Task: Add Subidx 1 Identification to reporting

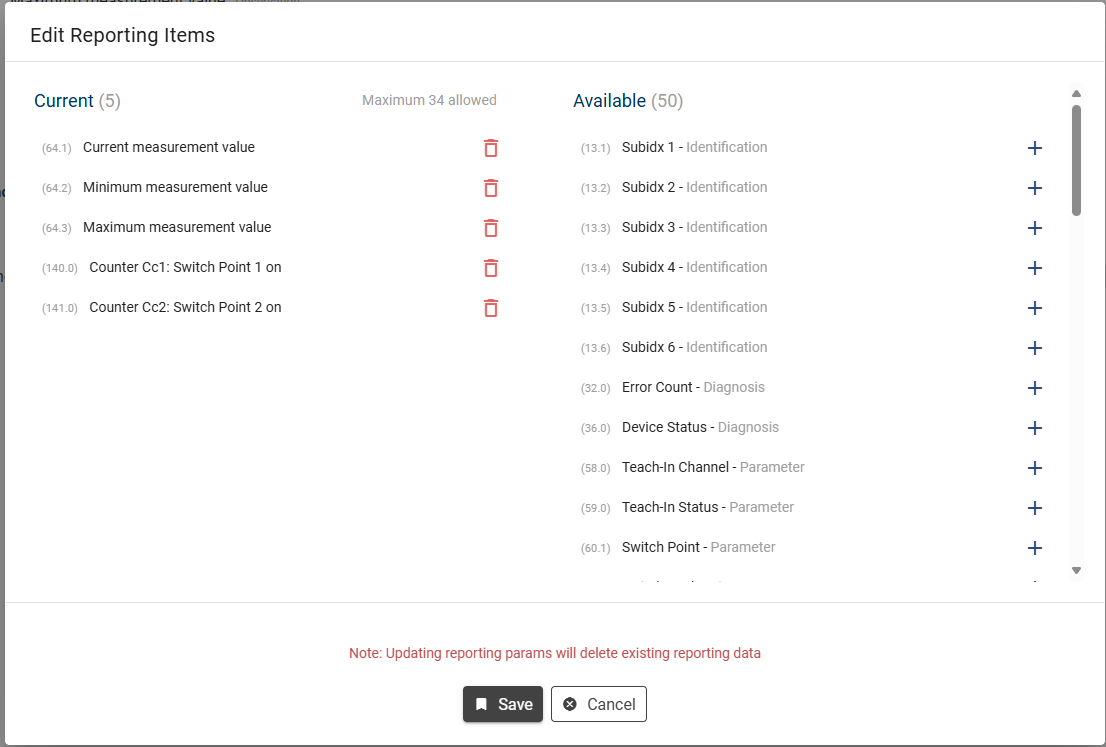Action: (1035, 148)
